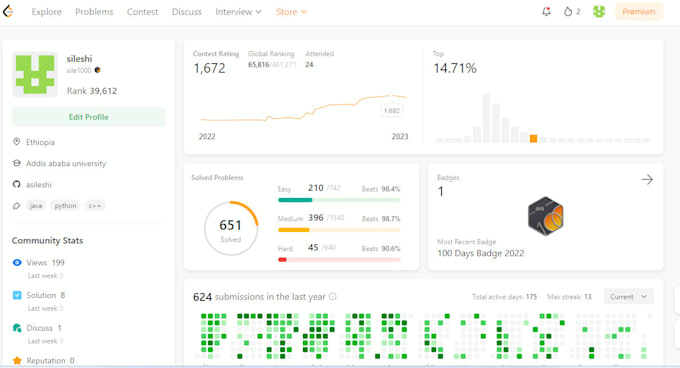Click the Global Ranking 65,816 value
Image resolution: width=680 pixels, height=368 pixels.
(258, 65)
